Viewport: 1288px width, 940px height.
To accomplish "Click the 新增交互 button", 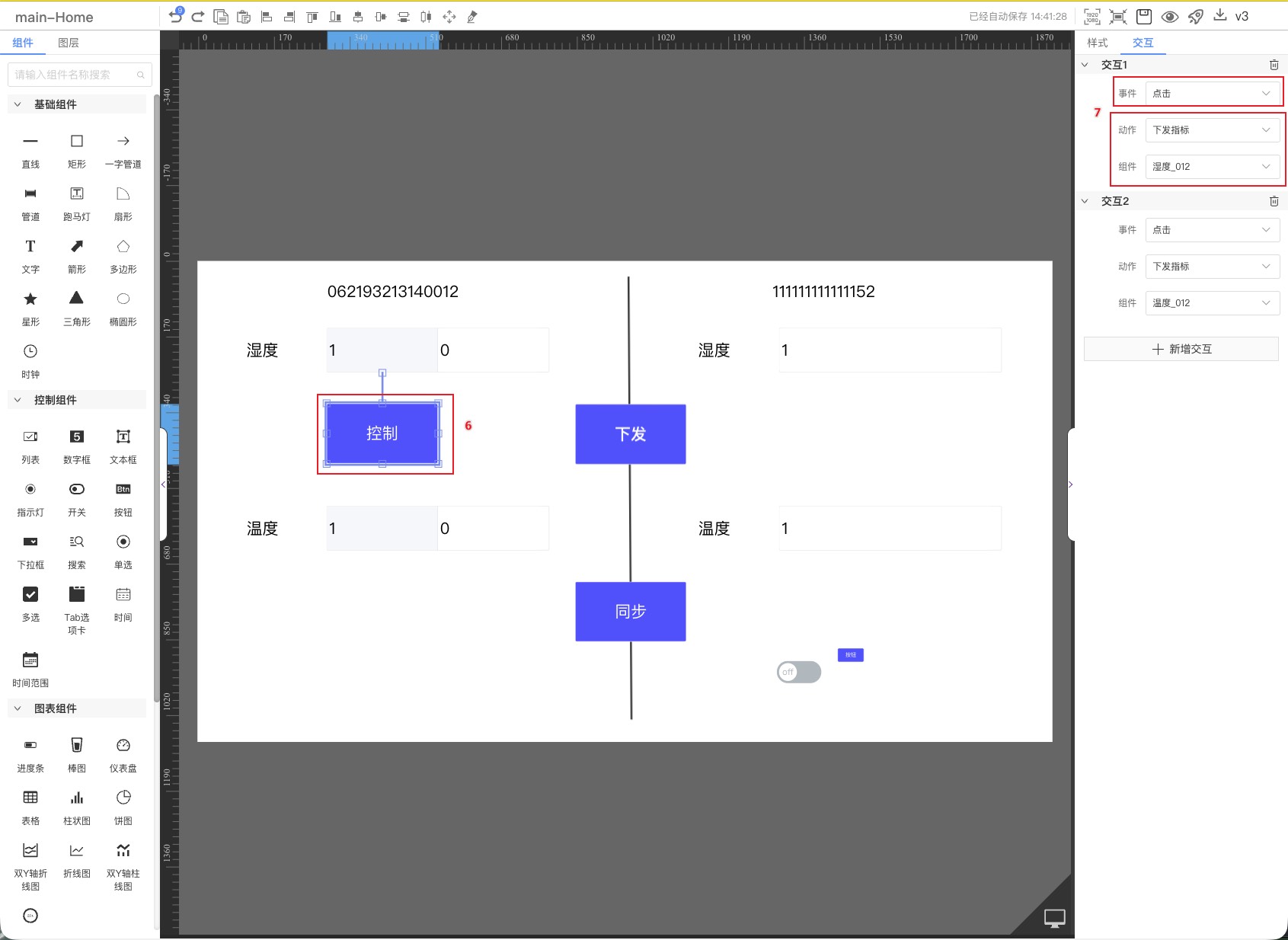I will [x=1181, y=349].
